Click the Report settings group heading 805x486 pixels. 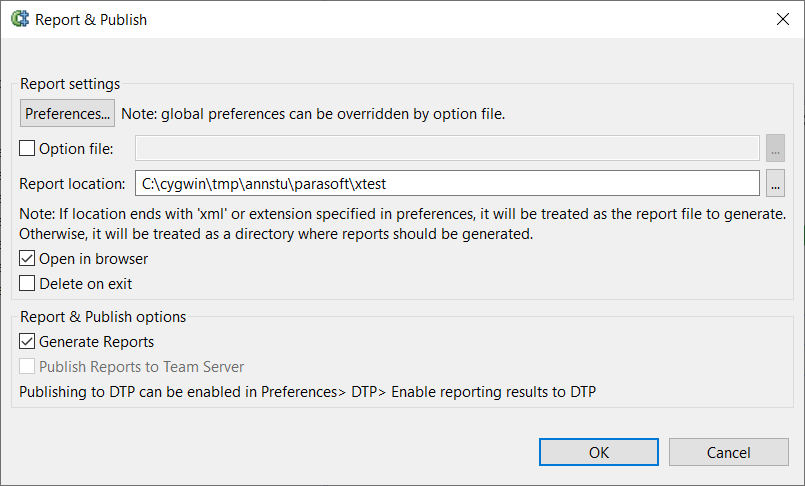tap(70, 84)
